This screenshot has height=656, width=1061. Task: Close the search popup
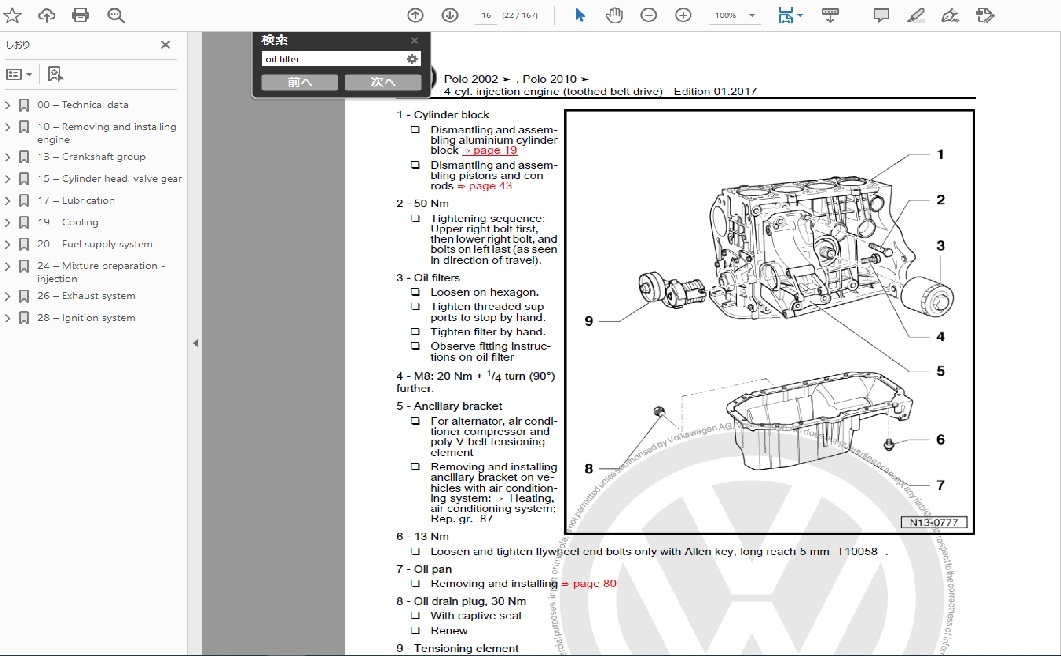click(x=414, y=41)
